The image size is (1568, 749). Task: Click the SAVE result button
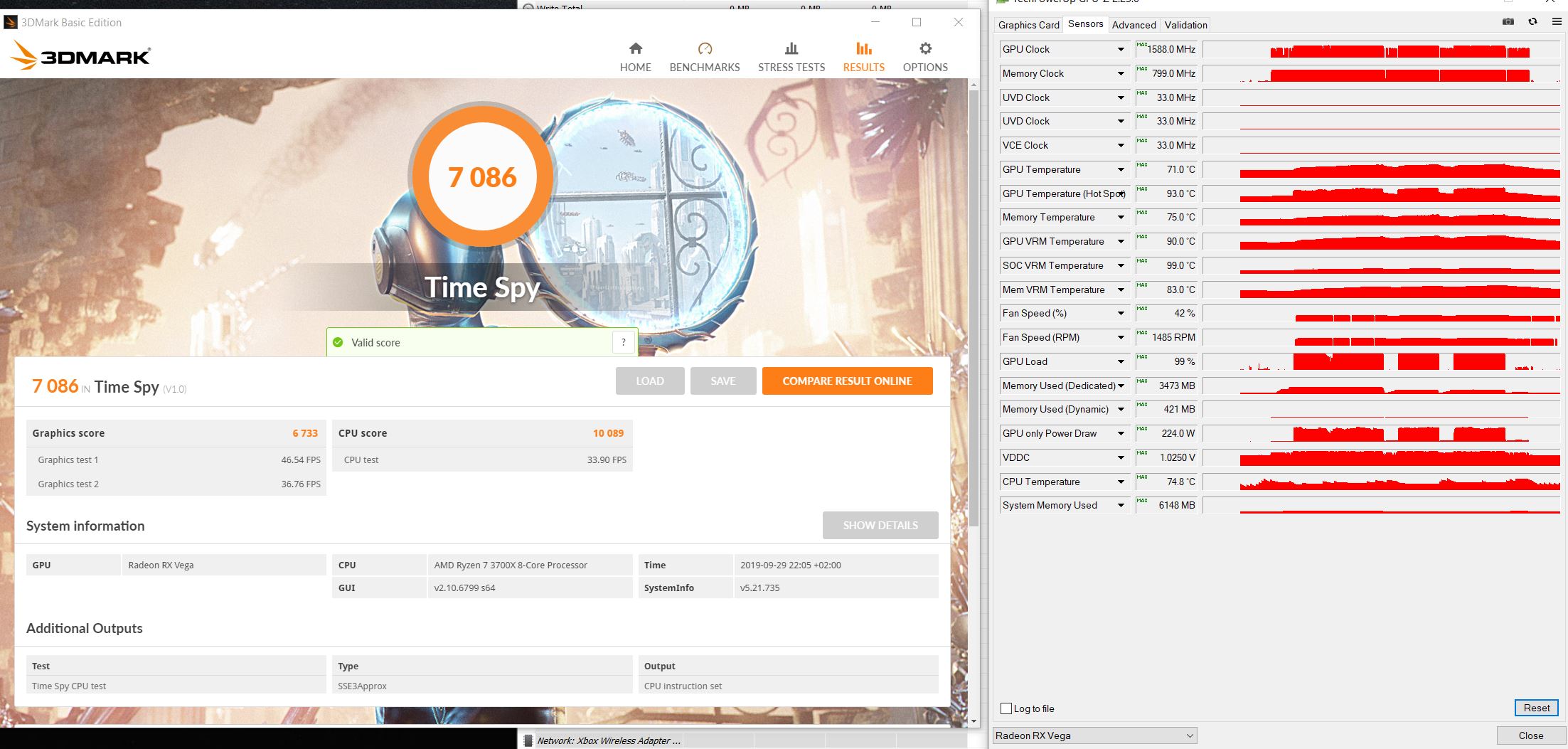pyautogui.click(x=723, y=381)
